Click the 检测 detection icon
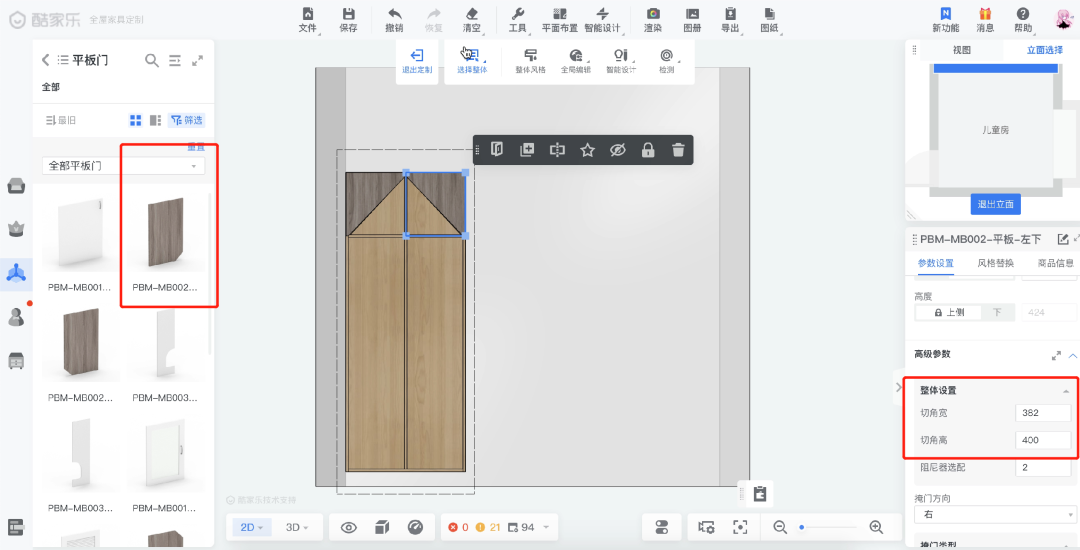Viewport: 1080px width, 550px height. (x=666, y=55)
